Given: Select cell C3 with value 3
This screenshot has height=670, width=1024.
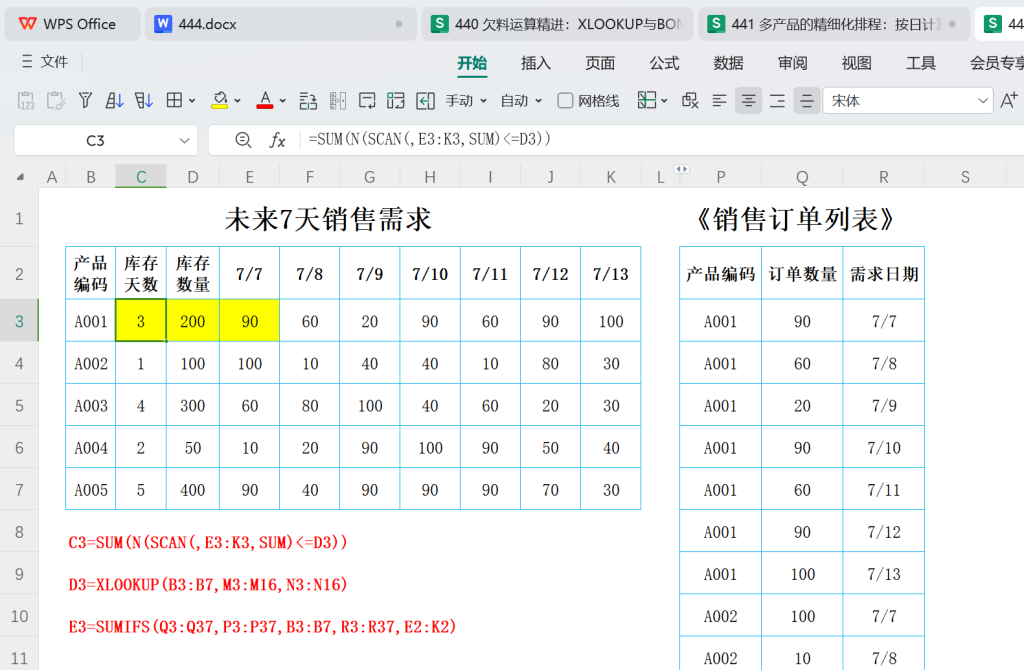Looking at the screenshot, I should tap(141, 321).
